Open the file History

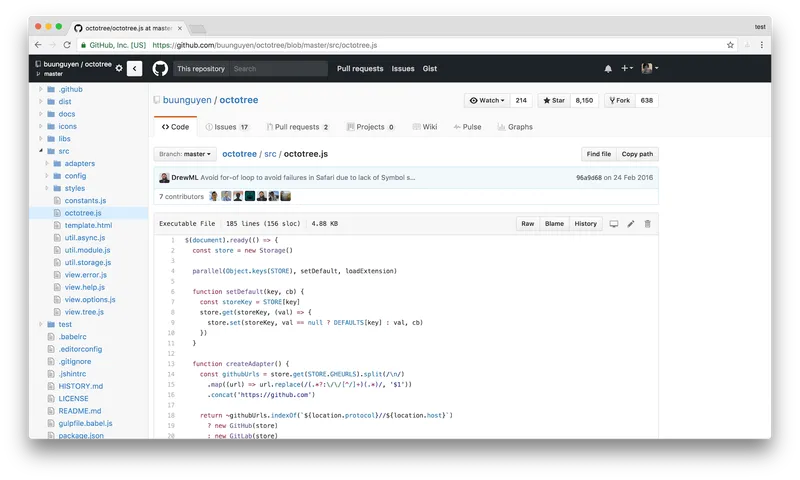(586, 223)
